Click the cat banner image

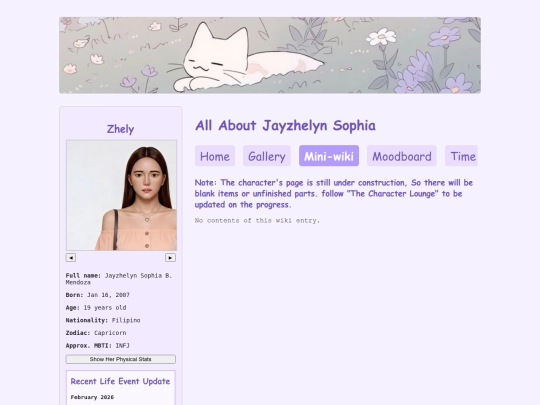click(270, 55)
